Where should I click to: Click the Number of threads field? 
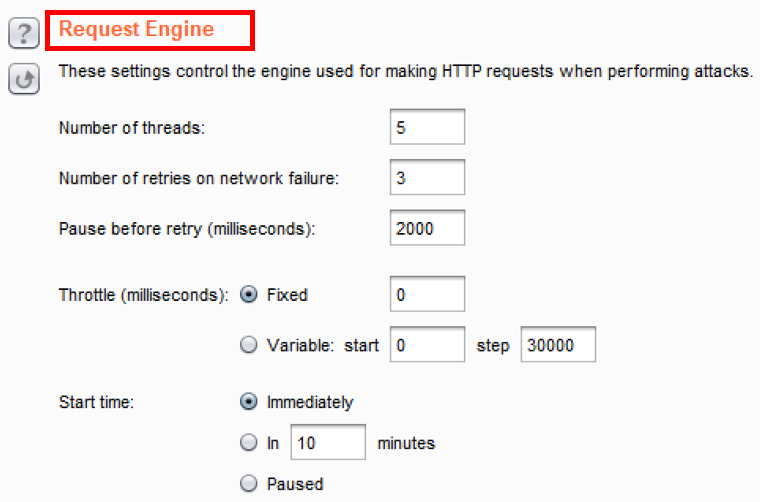pyautogui.click(x=428, y=128)
